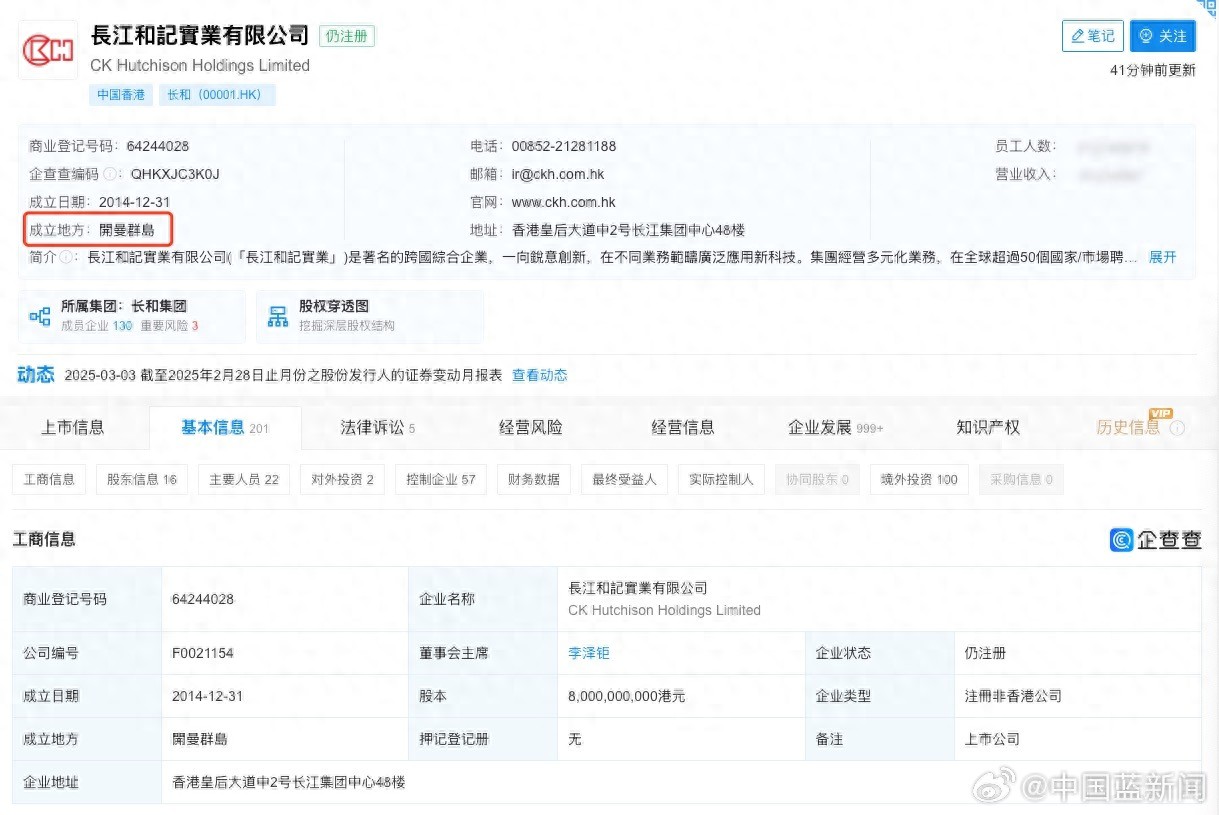Click the info icon beside 企查查编码
Viewport: 1219px width, 815px height.
[111, 174]
